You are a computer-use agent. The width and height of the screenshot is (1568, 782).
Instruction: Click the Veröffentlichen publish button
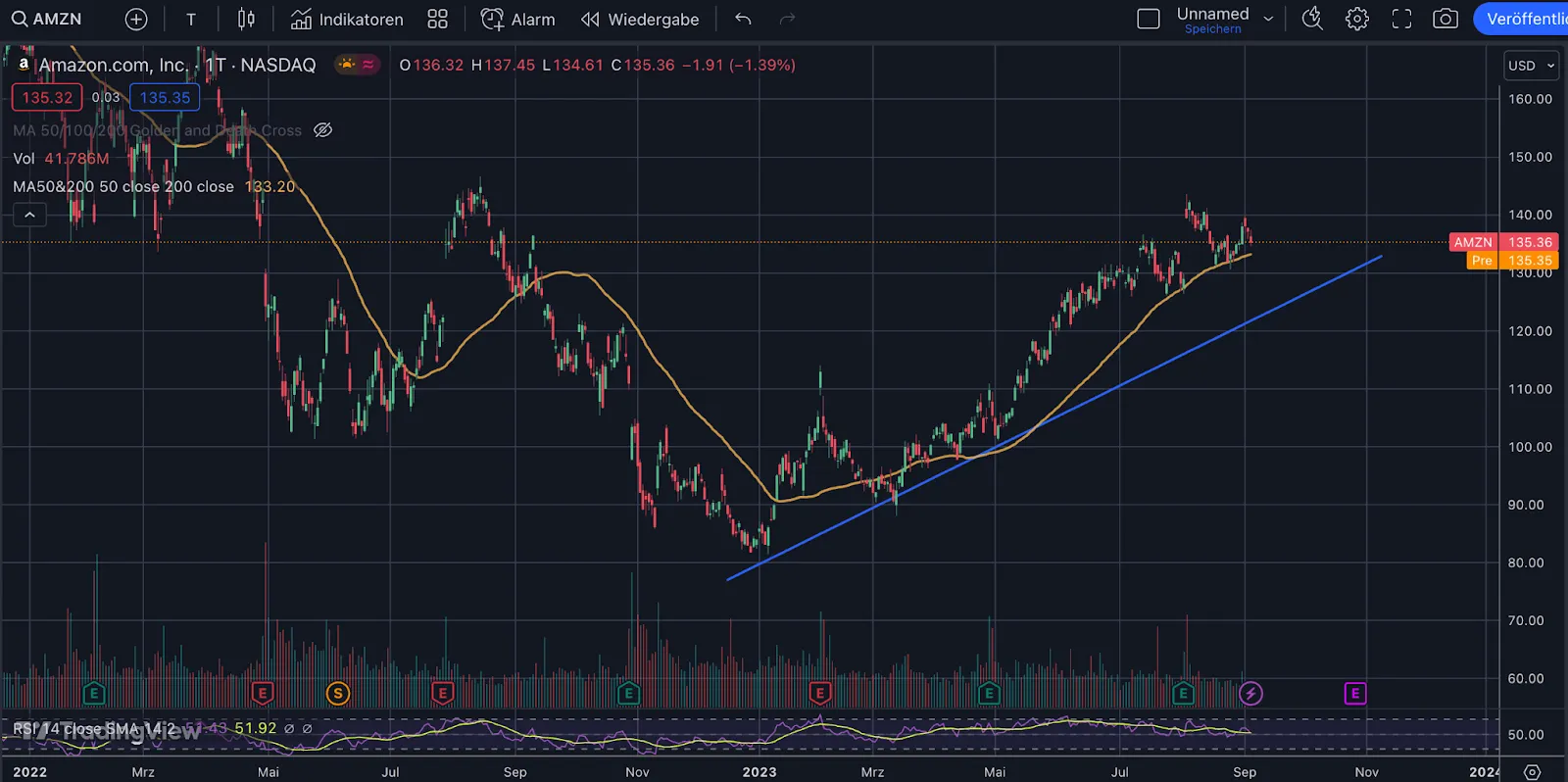[x=1522, y=20]
